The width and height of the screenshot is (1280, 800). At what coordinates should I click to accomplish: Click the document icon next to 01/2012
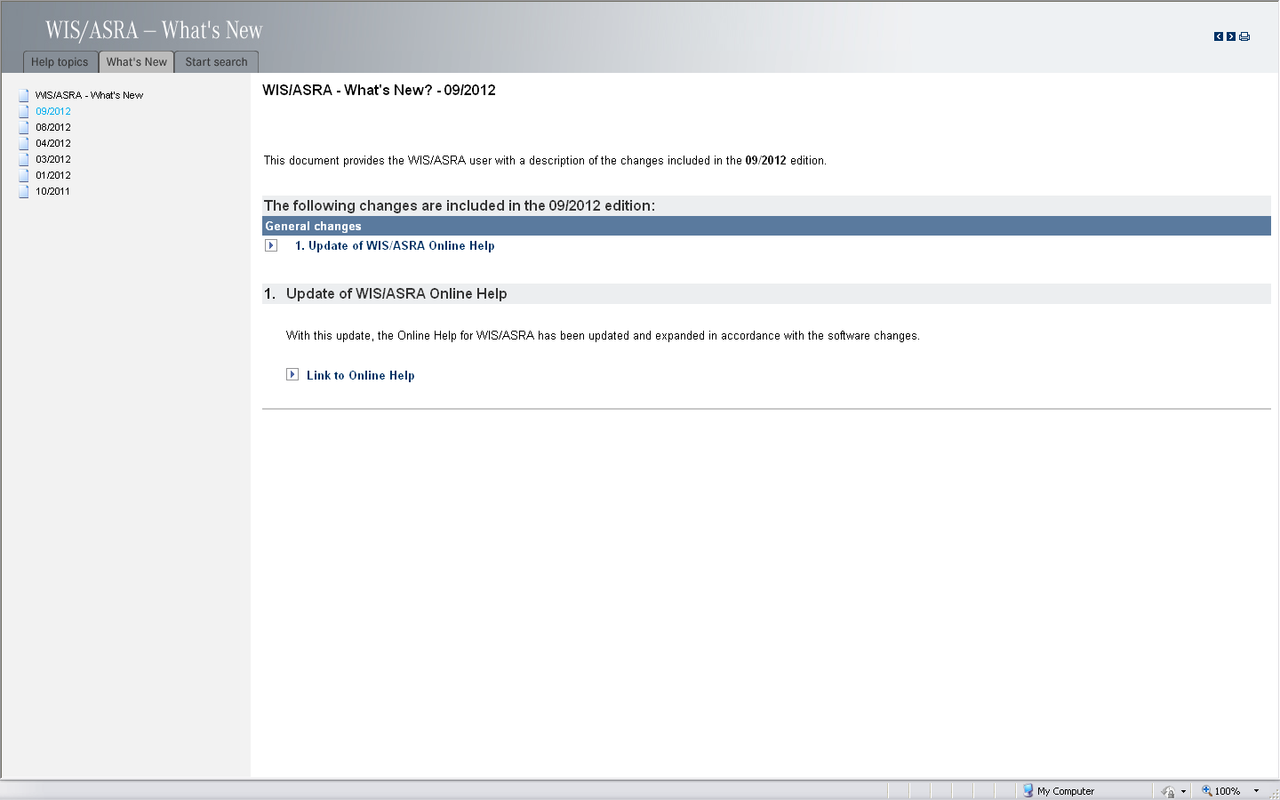pos(24,175)
